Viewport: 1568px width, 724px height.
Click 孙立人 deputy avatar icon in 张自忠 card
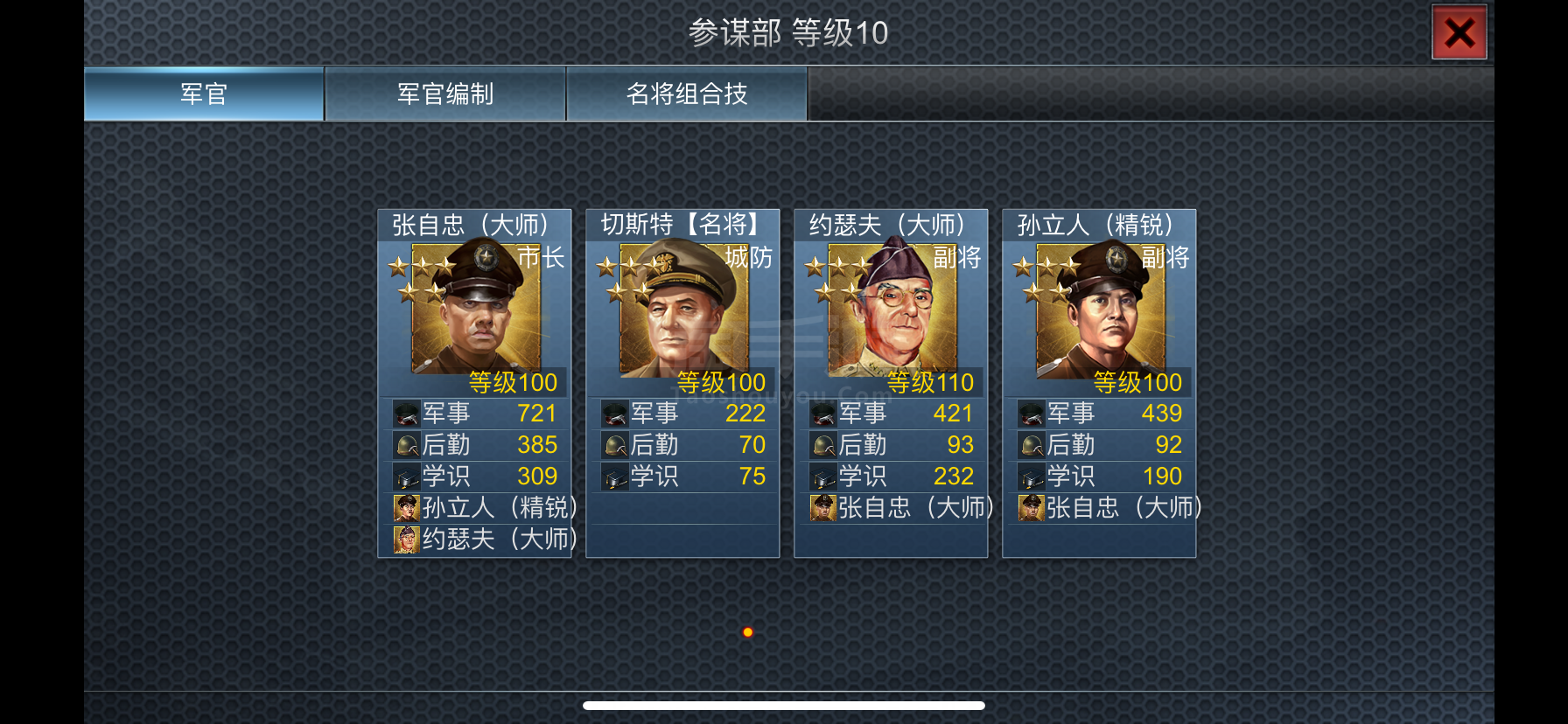(x=406, y=508)
